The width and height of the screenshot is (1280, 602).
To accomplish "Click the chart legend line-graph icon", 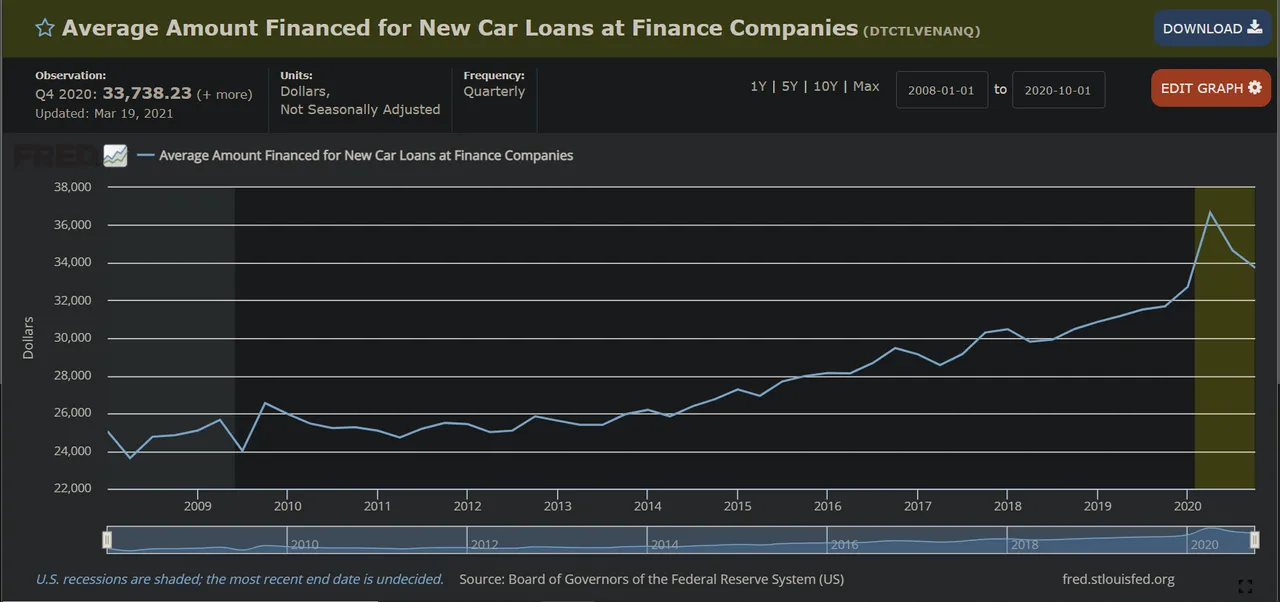I will (x=115, y=156).
